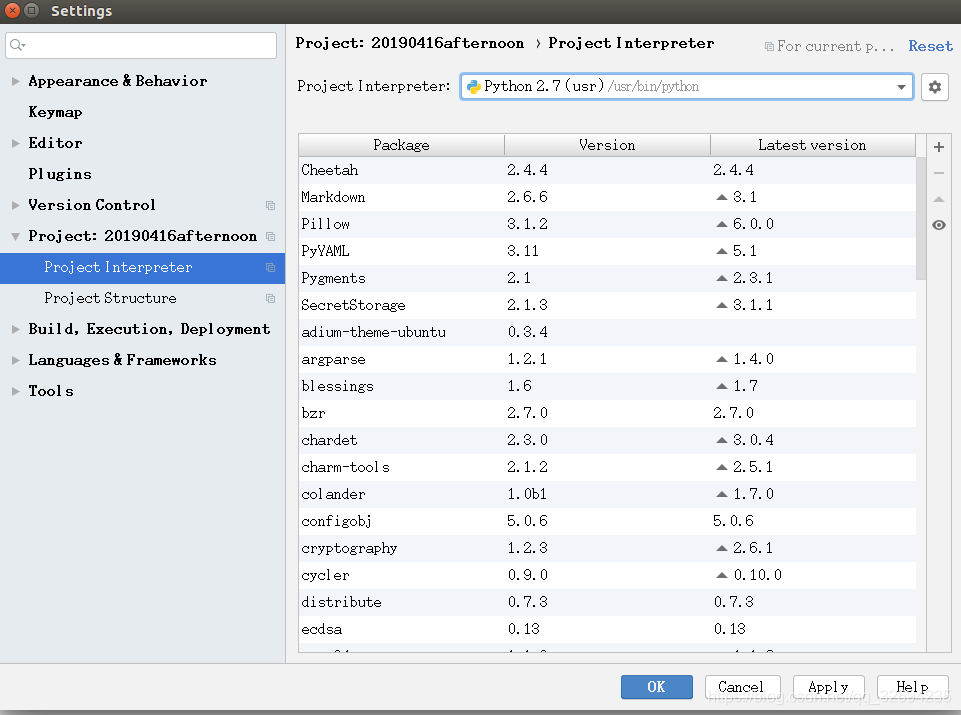The width and height of the screenshot is (961, 715).
Task: Click the Cancel button
Action: pos(742,687)
